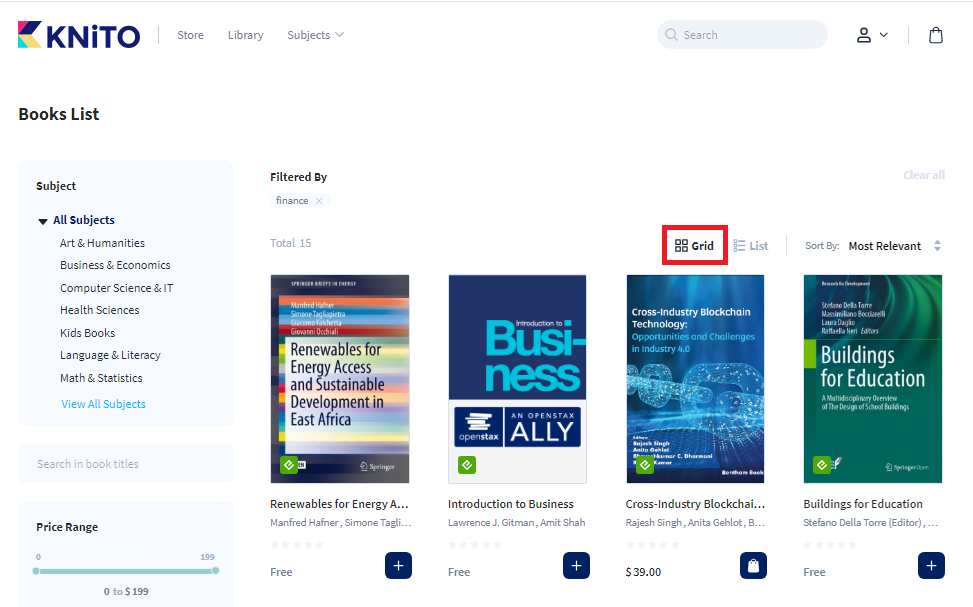973x607 pixels.
Task: Add Buildings for Education with plus button
Action: tap(931, 565)
